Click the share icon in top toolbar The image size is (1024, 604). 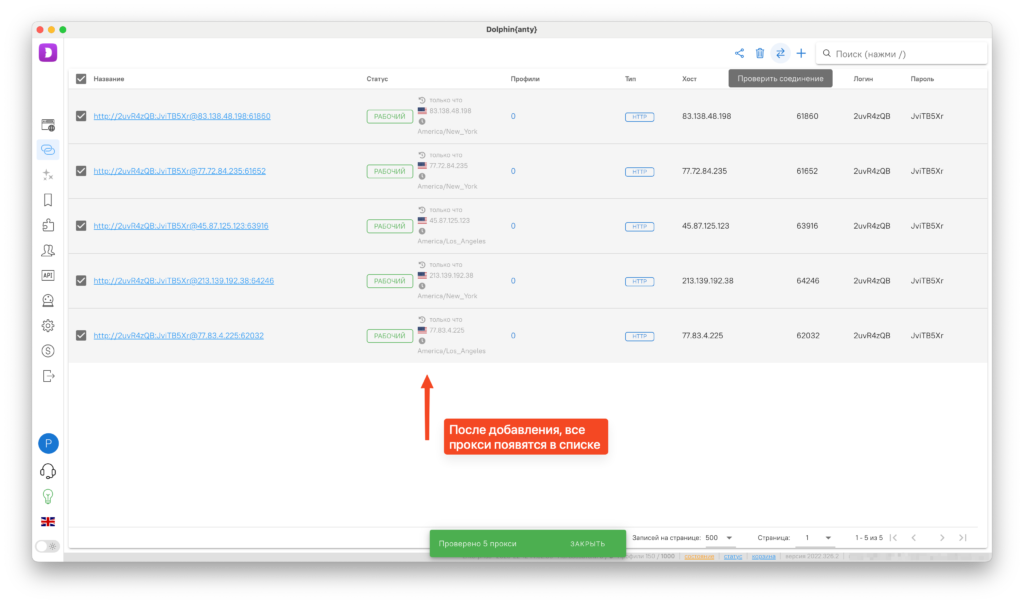coord(739,53)
